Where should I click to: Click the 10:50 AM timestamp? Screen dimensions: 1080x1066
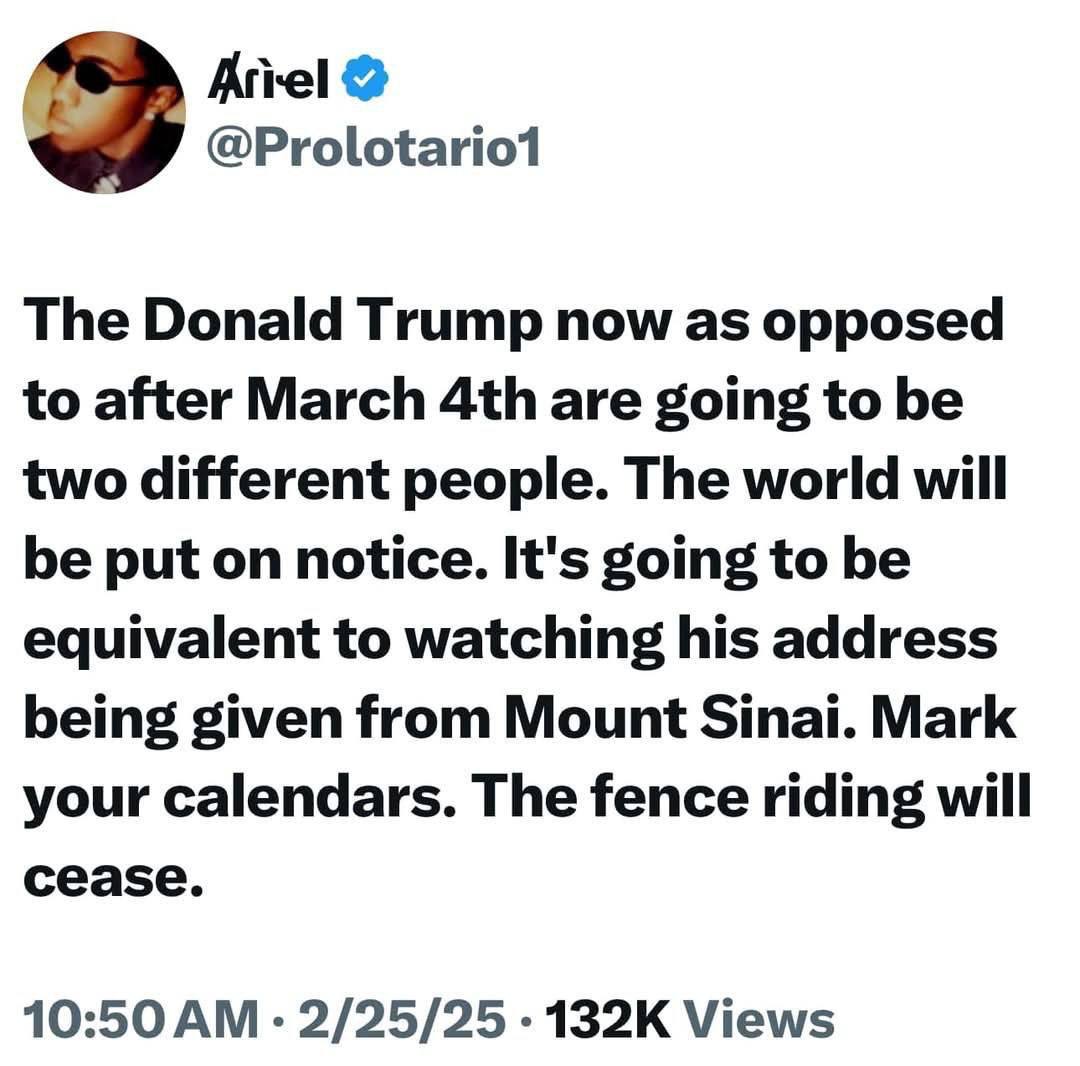click(x=140, y=1020)
